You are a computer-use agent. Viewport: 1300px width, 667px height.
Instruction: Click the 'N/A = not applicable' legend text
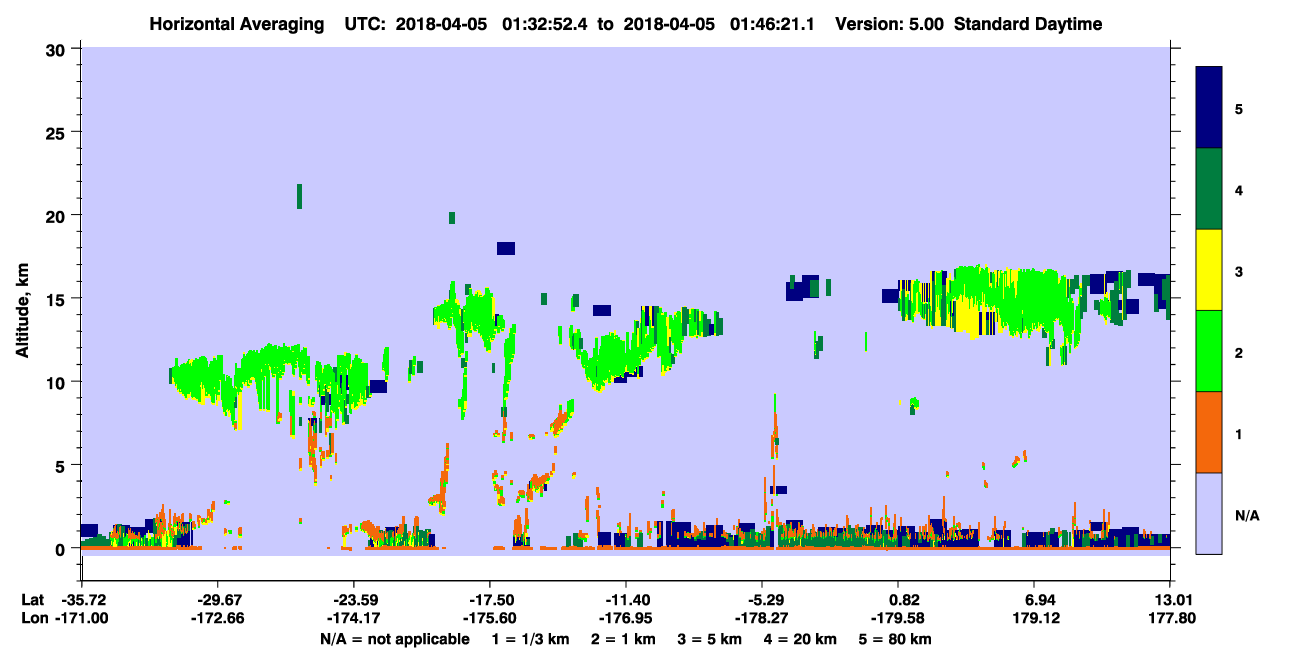395,639
